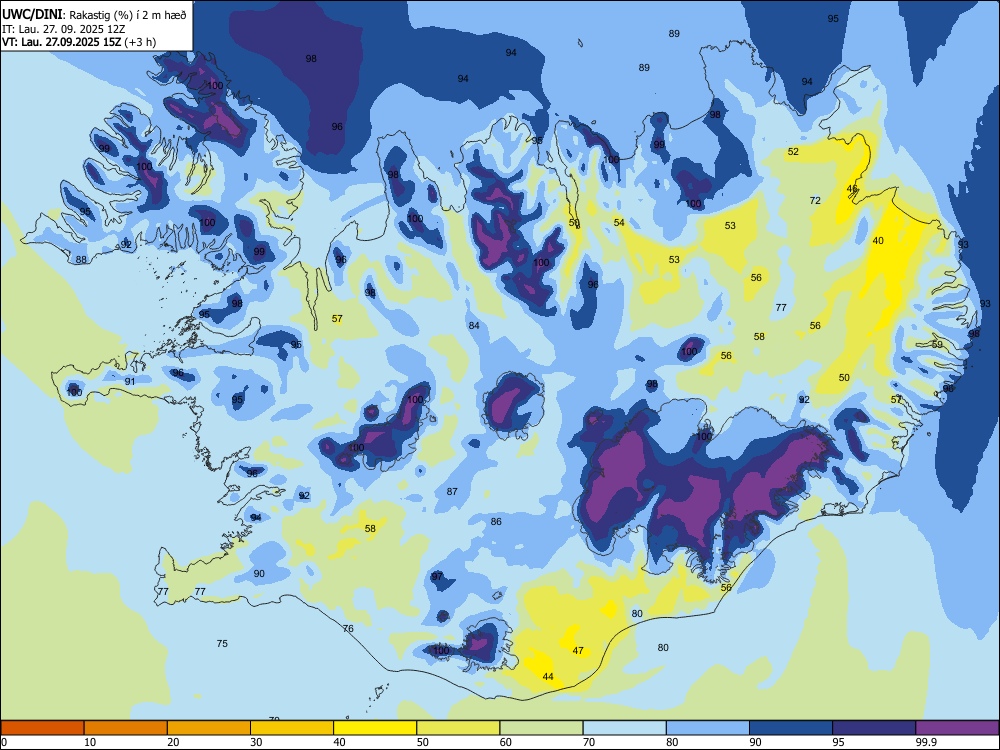
Task: Select the 47 humidity value on the map
Action: pyautogui.click(x=578, y=651)
